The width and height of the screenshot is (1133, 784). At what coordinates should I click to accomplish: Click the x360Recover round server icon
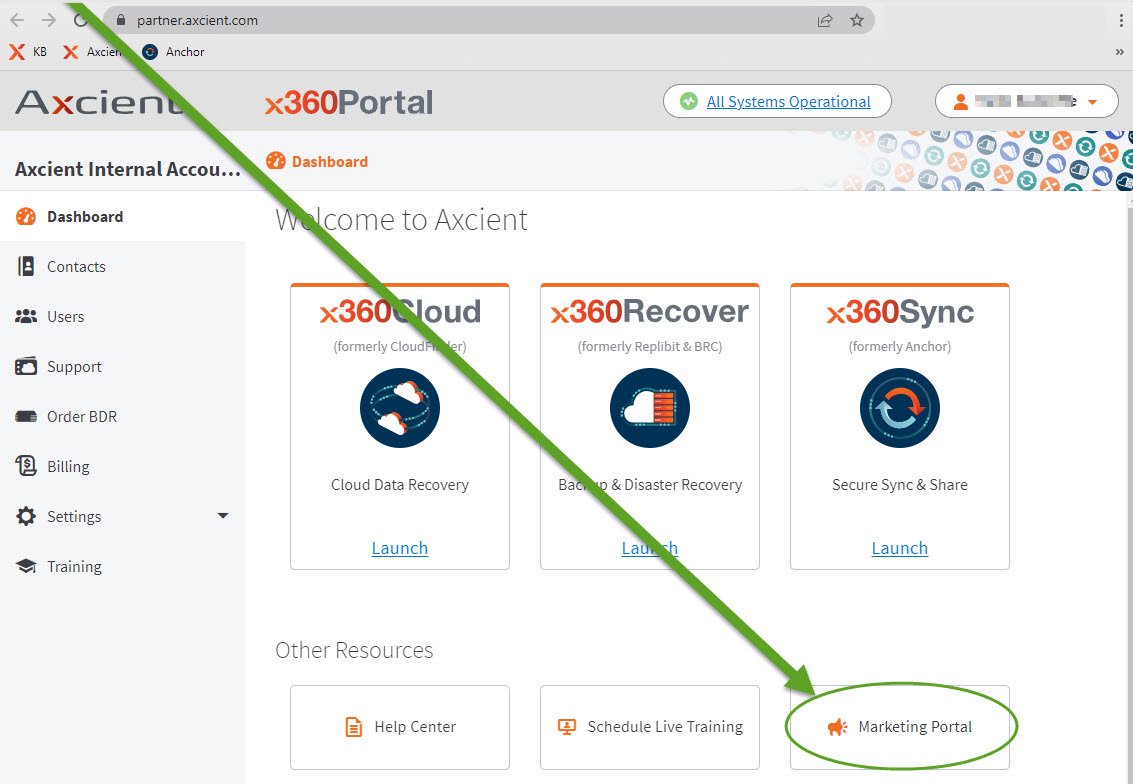tap(650, 408)
